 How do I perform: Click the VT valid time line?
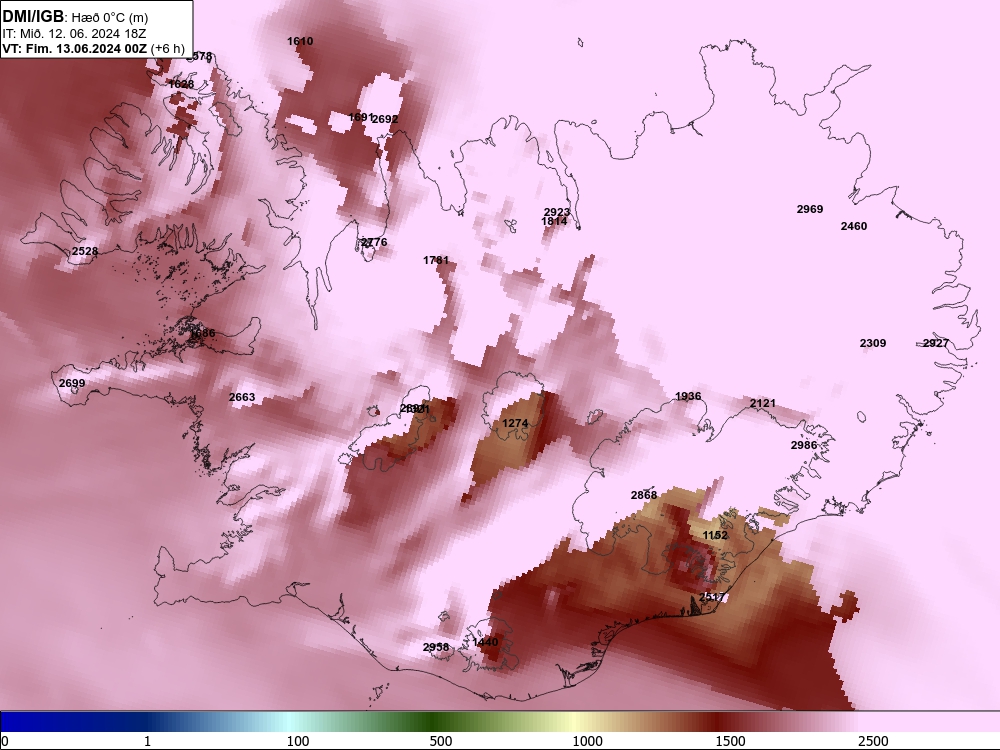tap(93, 48)
